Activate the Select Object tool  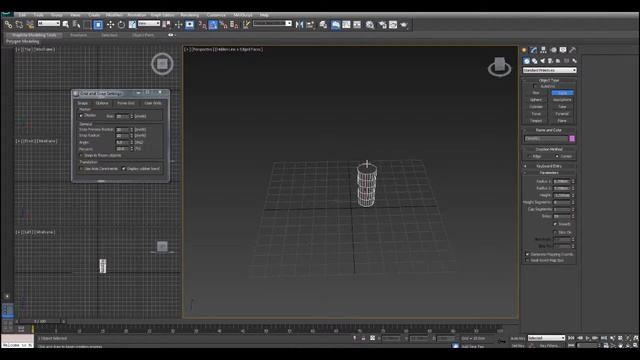pyautogui.click(x=66, y=25)
